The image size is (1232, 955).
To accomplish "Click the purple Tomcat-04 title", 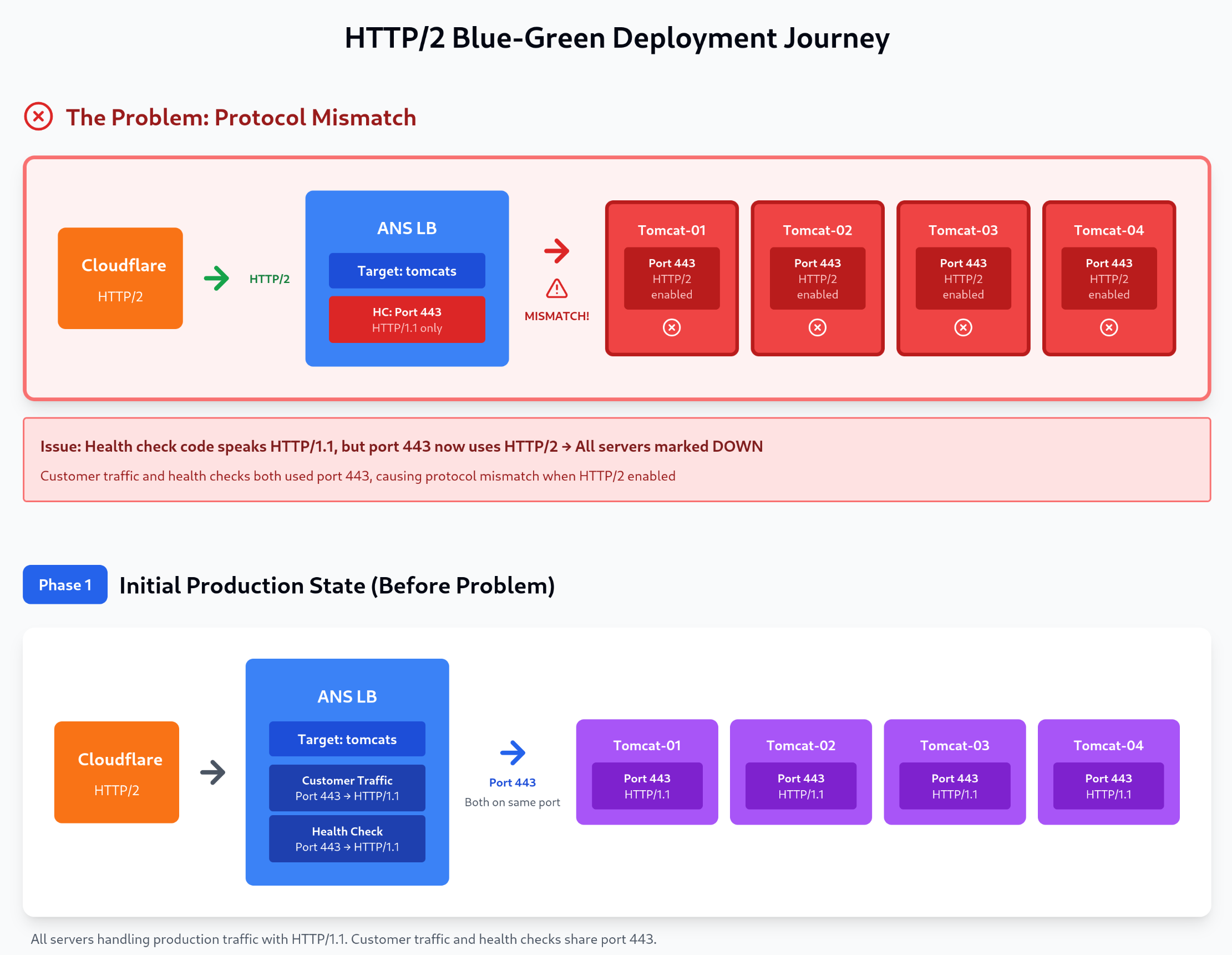I will coord(1108,746).
